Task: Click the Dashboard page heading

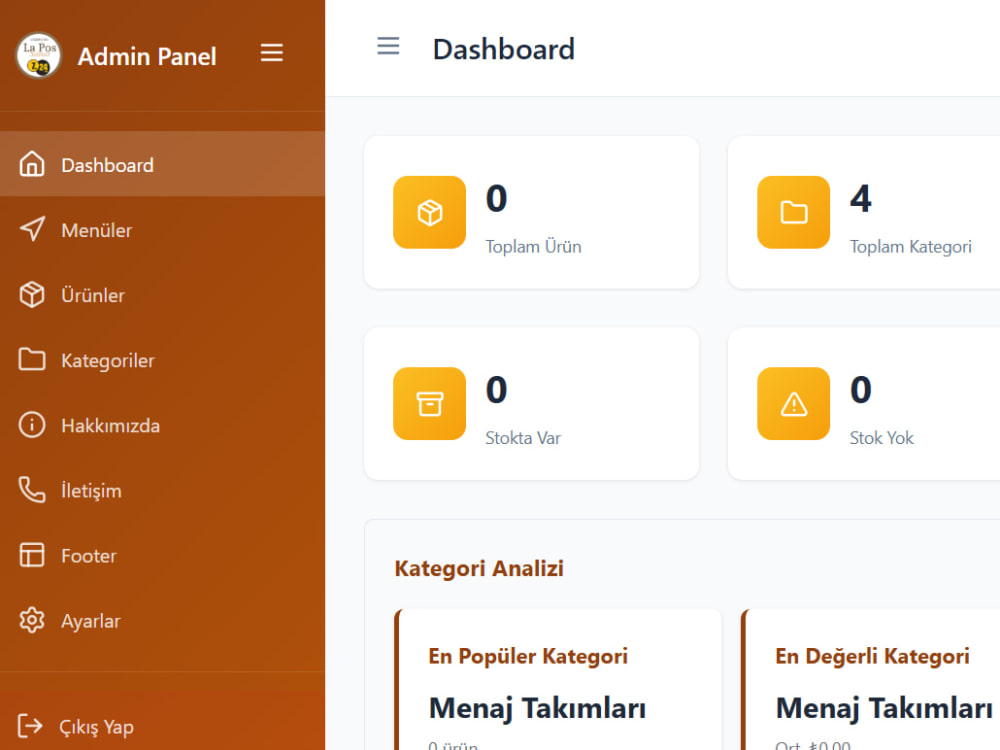Action: [504, 49]
